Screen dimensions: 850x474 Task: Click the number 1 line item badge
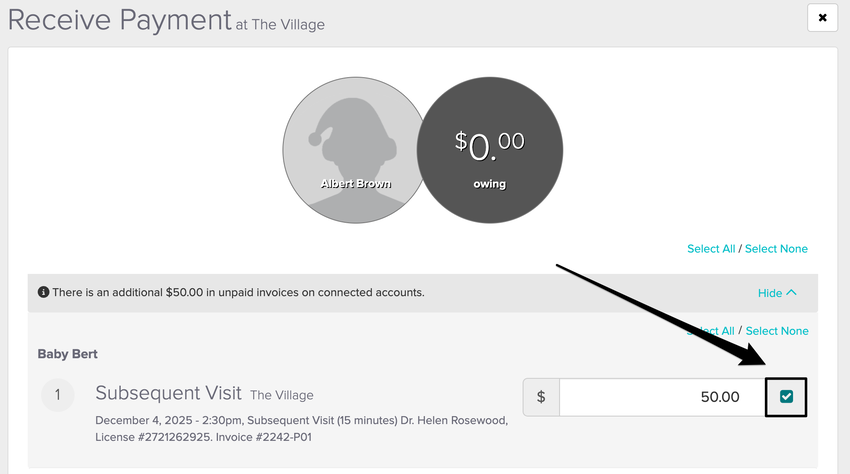click(x=57, y=395)
